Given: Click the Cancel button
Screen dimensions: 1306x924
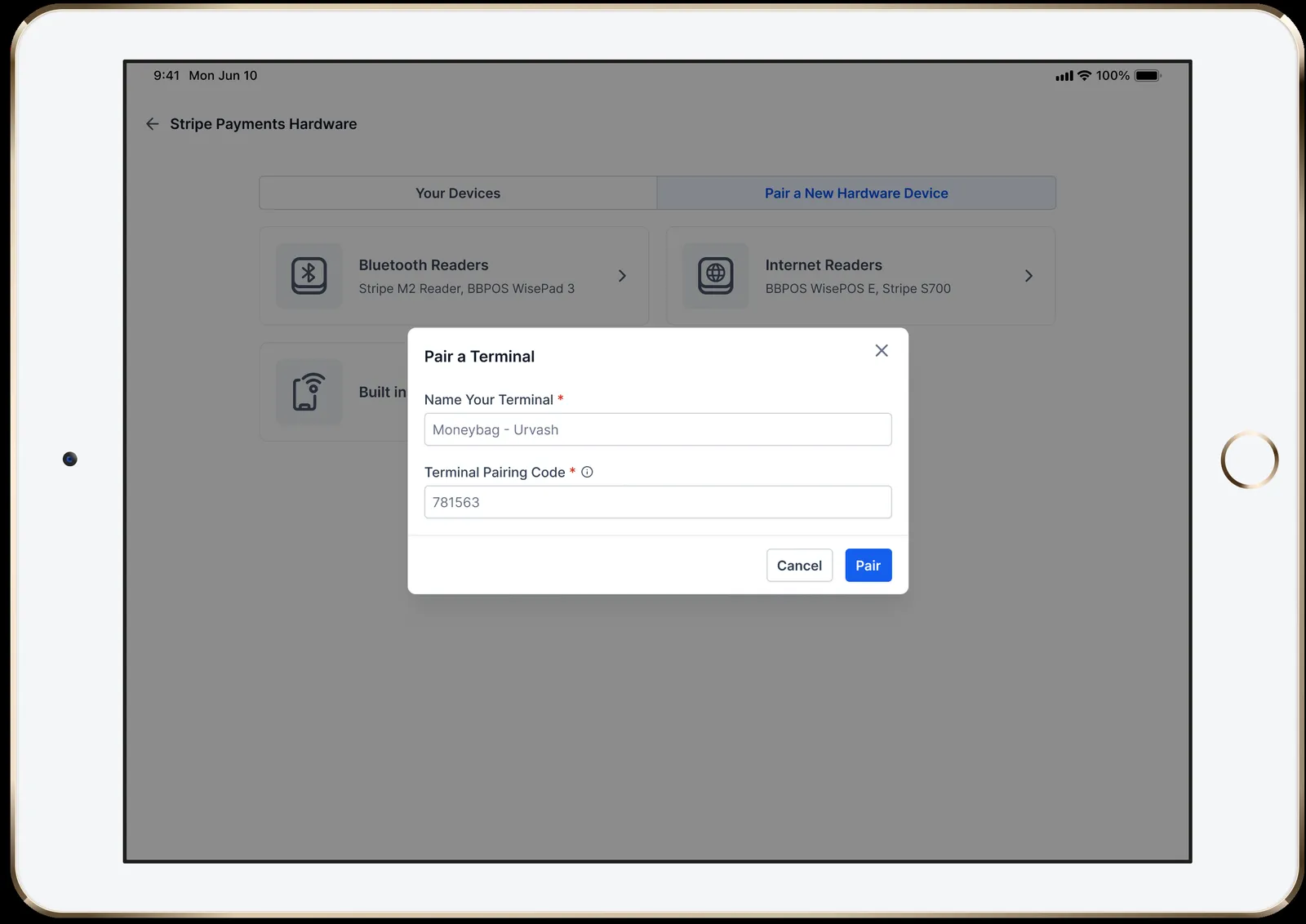Looking at the screenshot, I should [799, 566].
